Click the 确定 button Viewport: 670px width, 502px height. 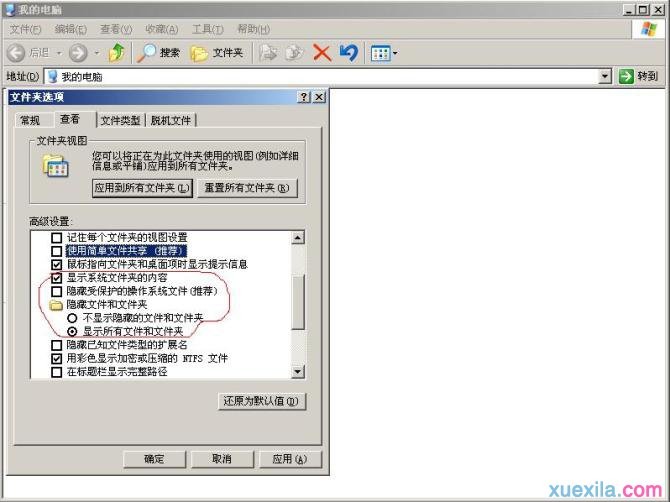point(154,459)
